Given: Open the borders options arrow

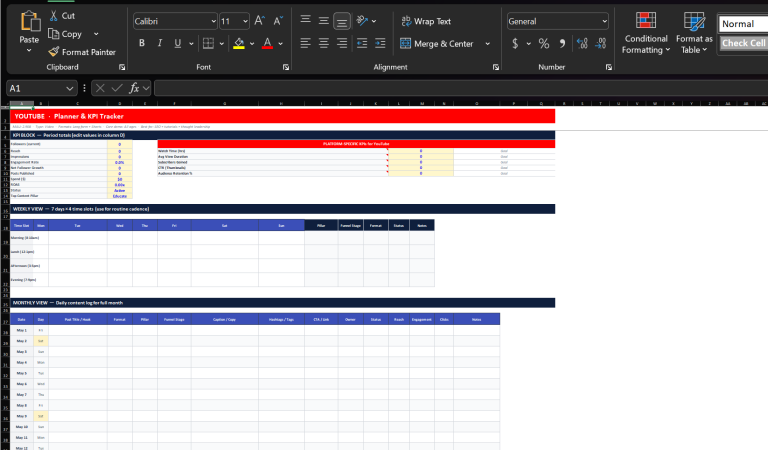Looking at the screenshot, I should [221, 44].
